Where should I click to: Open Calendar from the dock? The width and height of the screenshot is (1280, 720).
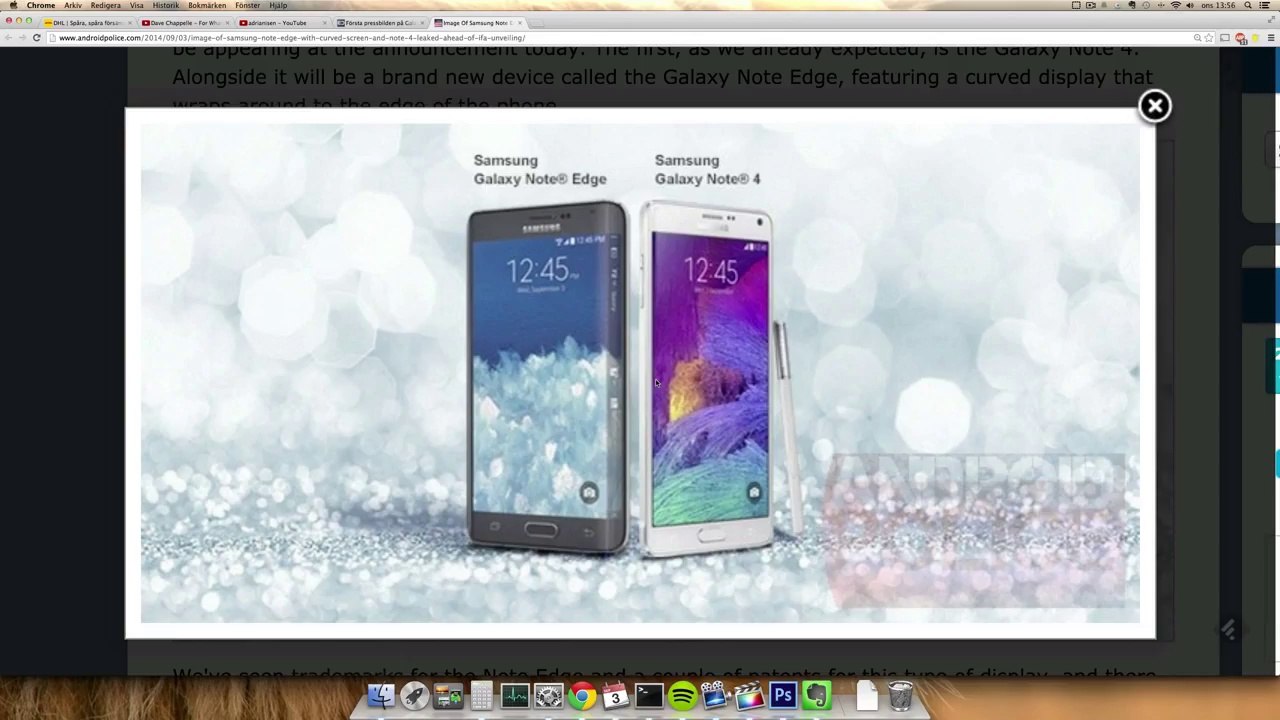pos(615,696)
